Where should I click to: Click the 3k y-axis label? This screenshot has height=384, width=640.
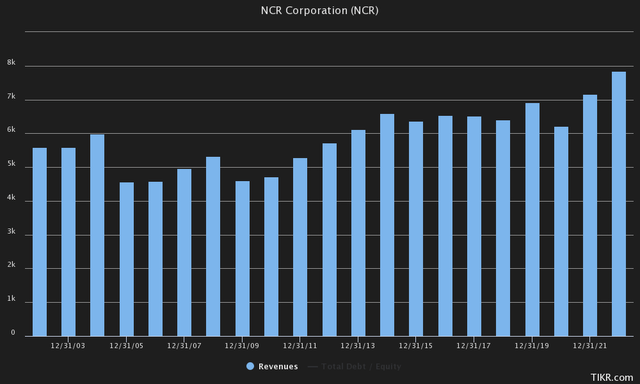click(11, 231)
